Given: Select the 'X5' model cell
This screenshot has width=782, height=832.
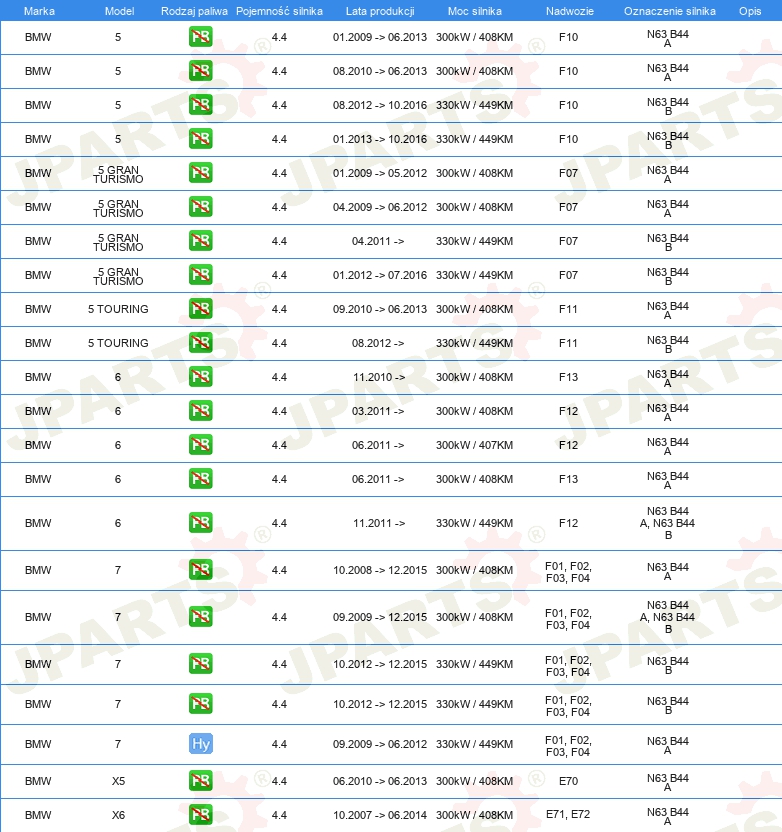Looking at the screenshot, I should pos(118,781).
